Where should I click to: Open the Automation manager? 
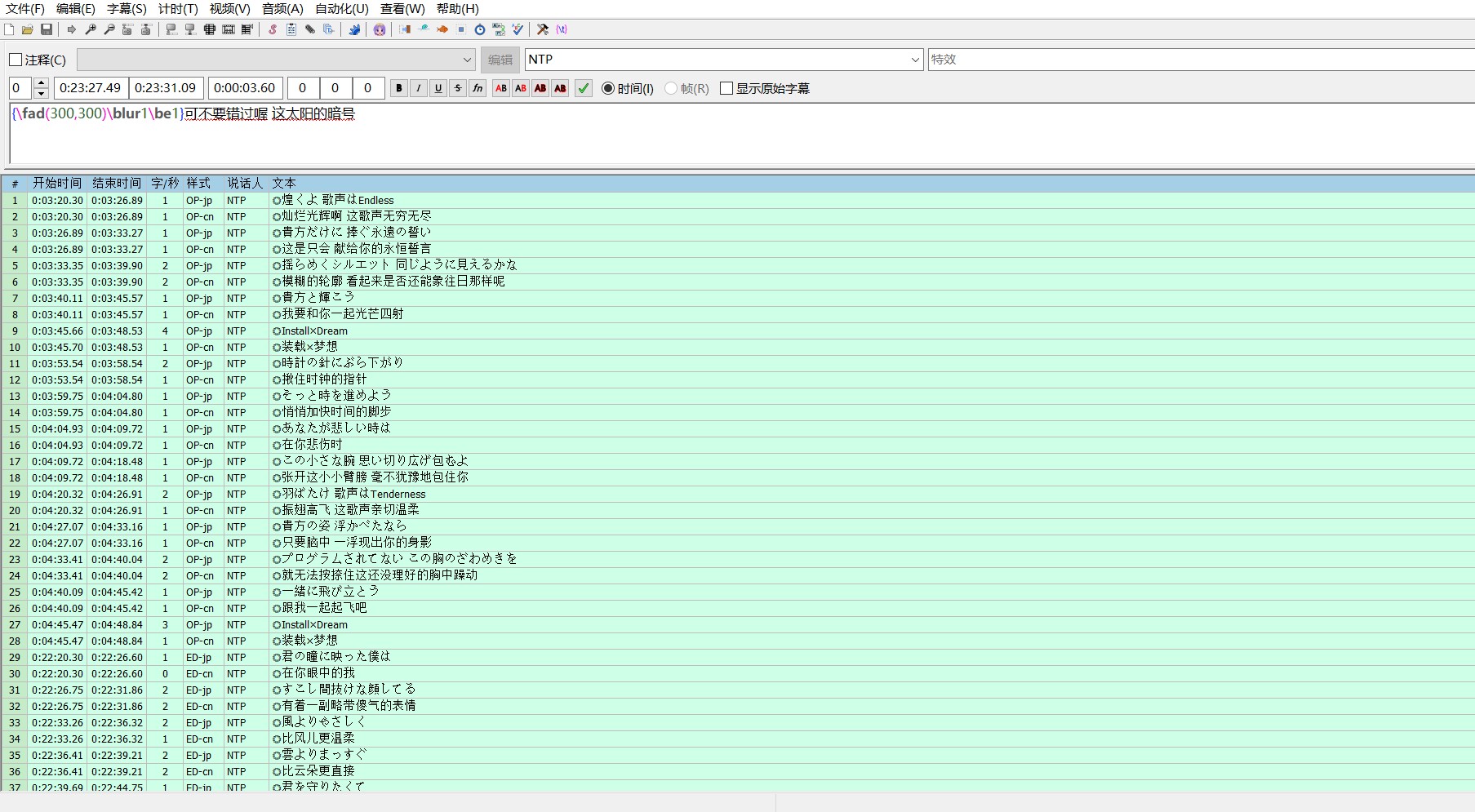click(x=354, y=29)
